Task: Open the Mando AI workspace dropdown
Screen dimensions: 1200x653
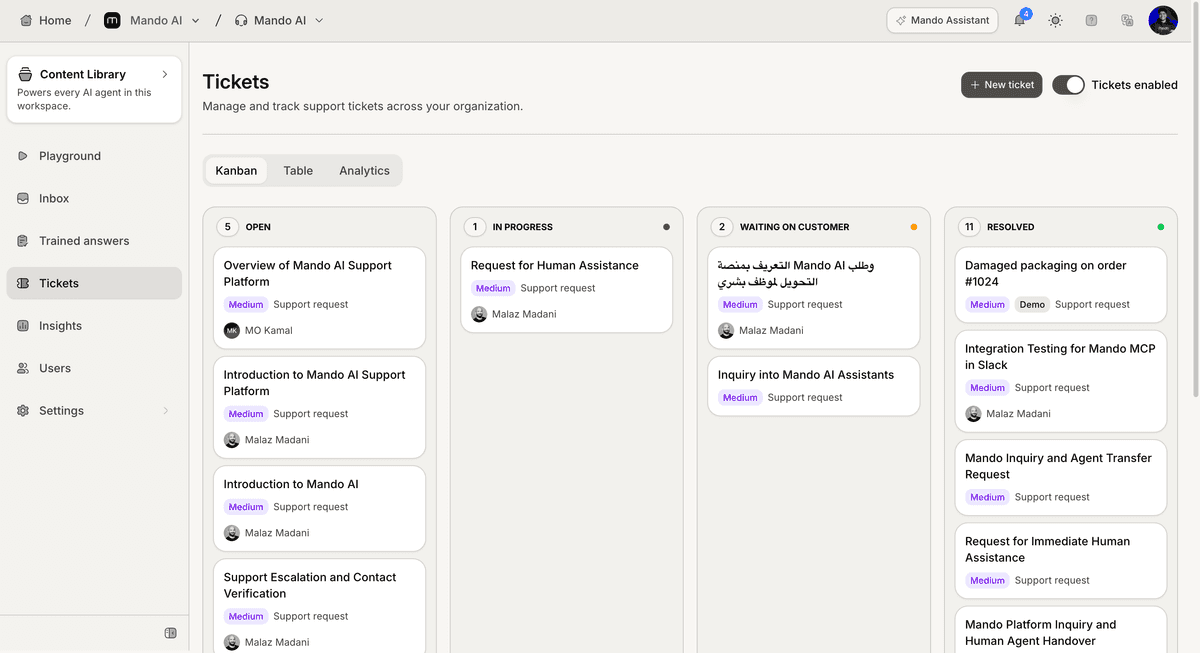Action: pyautogui.click(x=152, y=20)
